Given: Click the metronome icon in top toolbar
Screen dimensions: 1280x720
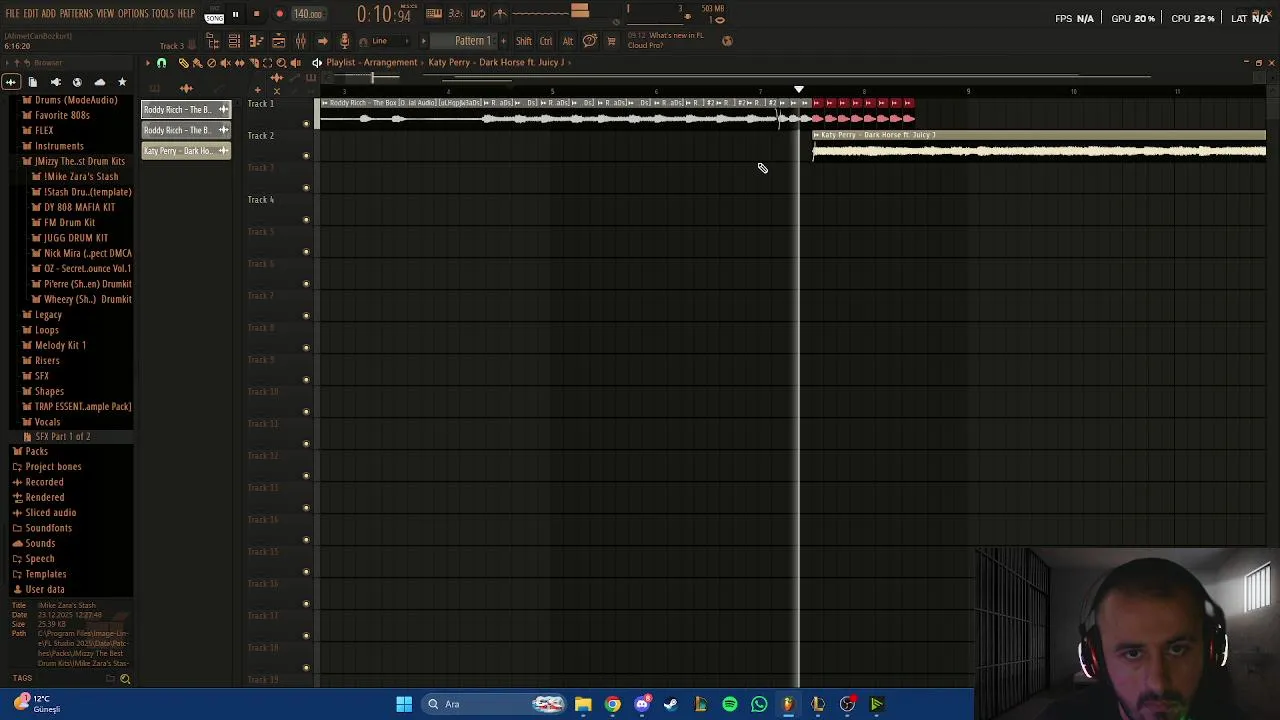Looking at the screenshot, I should (x=500, y=14).
